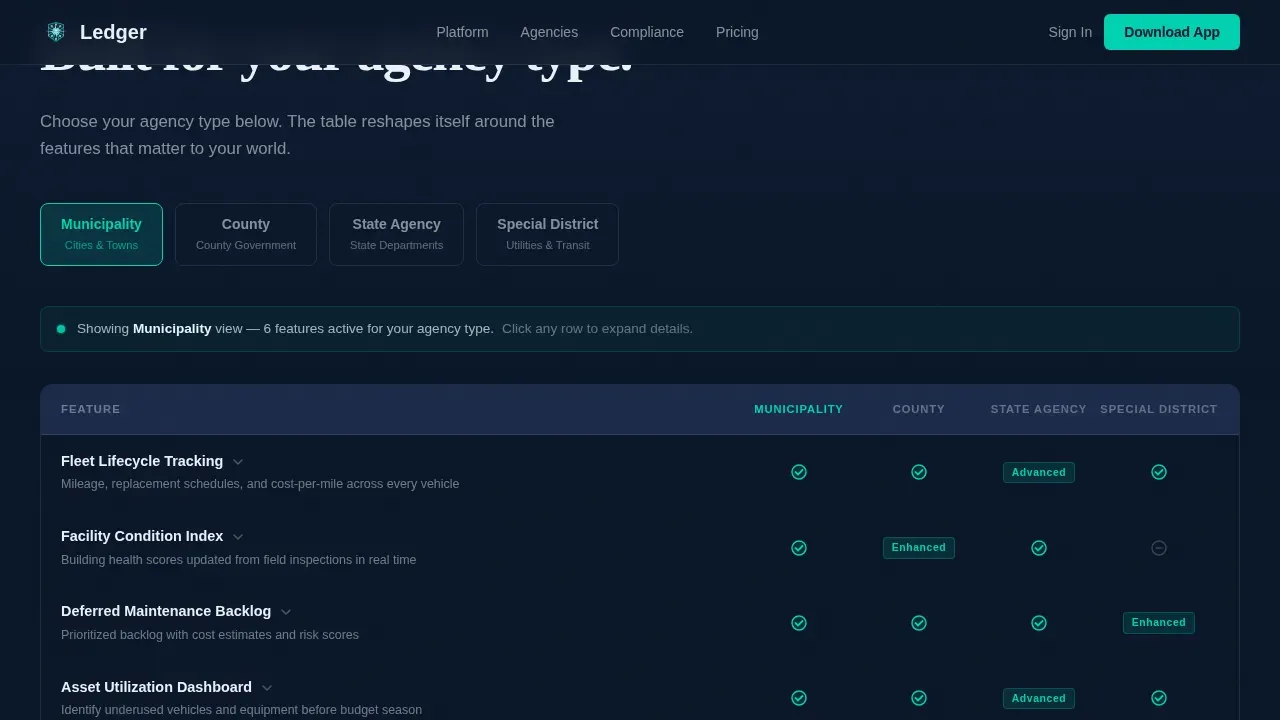Click Asset Utilization Special District checkmark icon

[1159, 698]
